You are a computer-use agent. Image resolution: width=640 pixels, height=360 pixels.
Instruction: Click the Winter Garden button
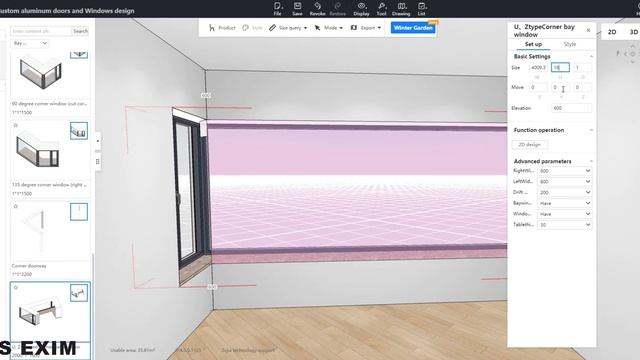pos(413,28)
